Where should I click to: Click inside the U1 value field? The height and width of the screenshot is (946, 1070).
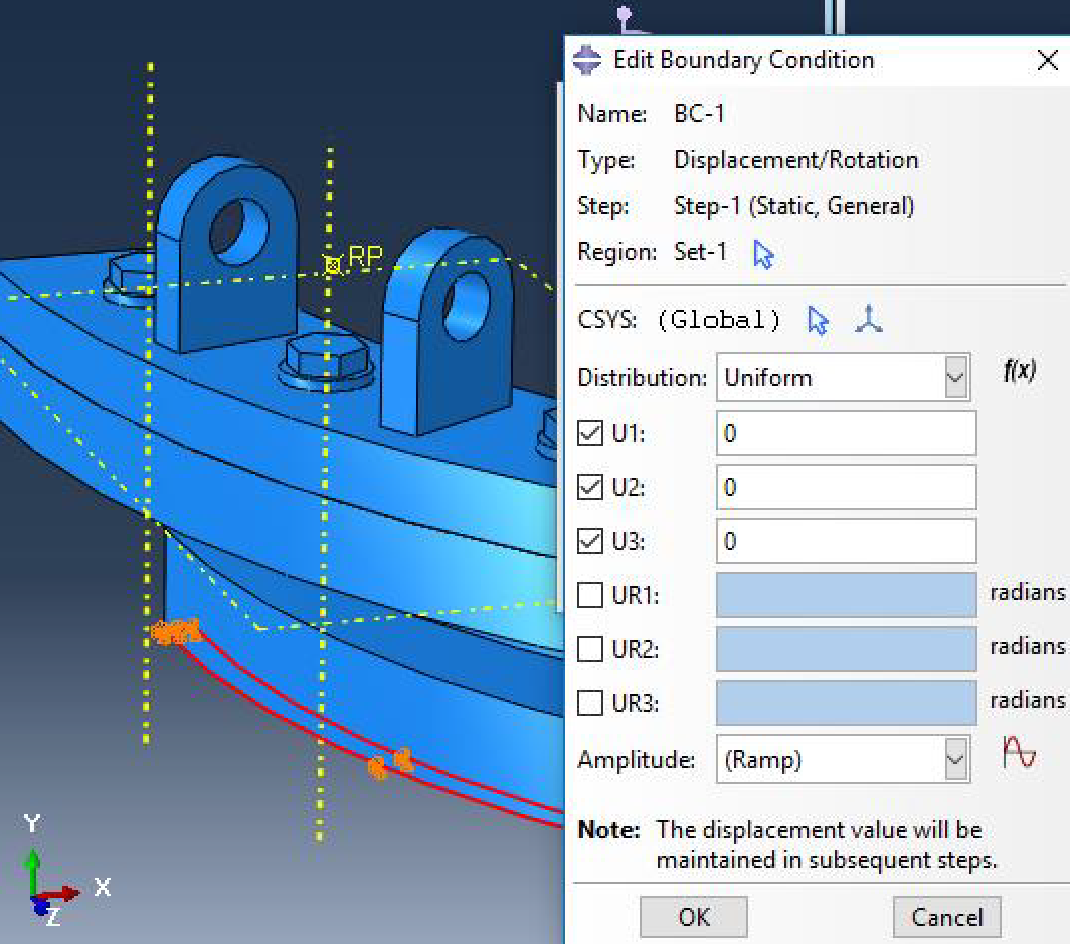coord(846,433)
